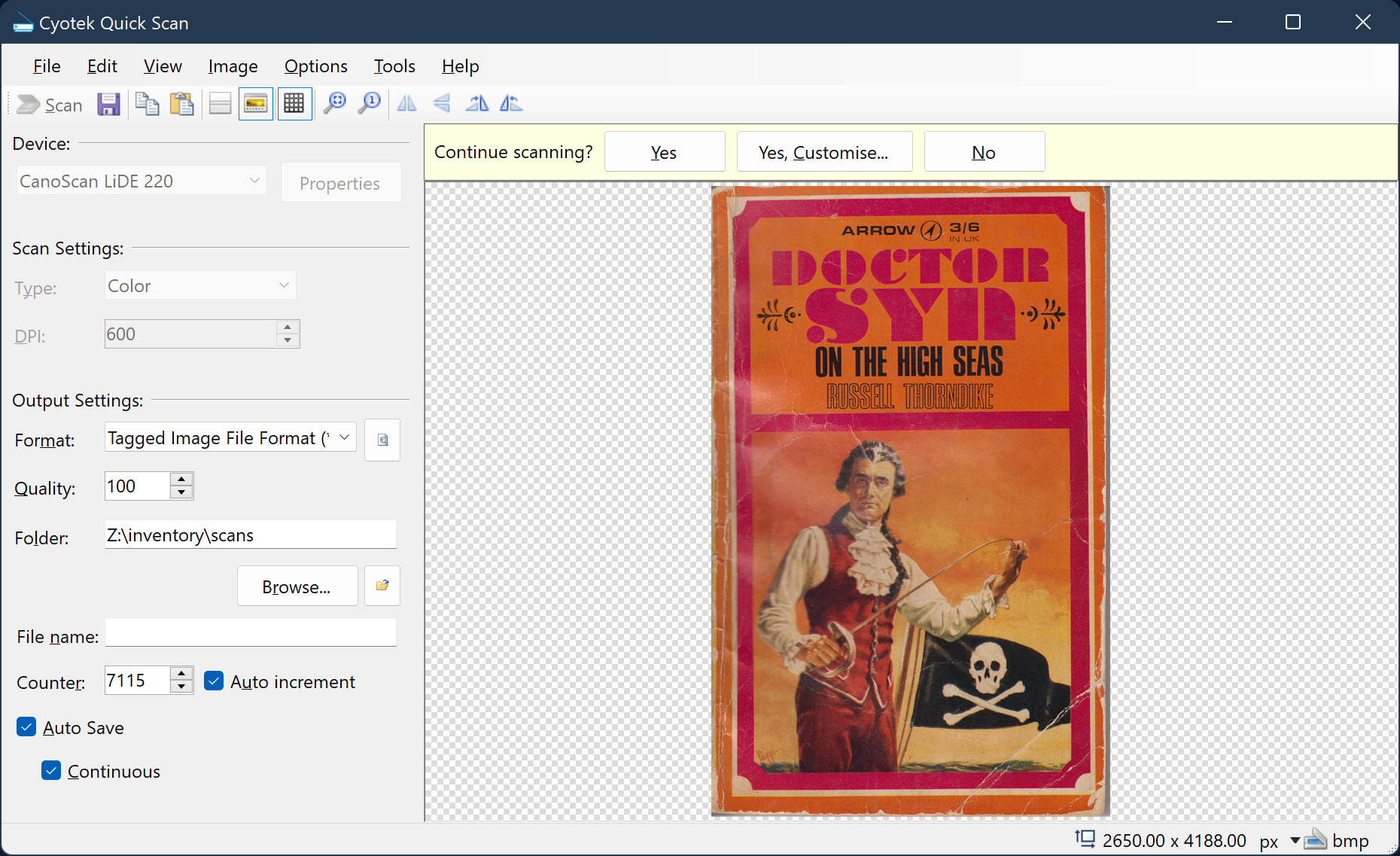The height and width of the screenshot is (856, 1400).
Task: Expand the CanoScan LiDE 220 device dropdown
Action: [254, 181]
